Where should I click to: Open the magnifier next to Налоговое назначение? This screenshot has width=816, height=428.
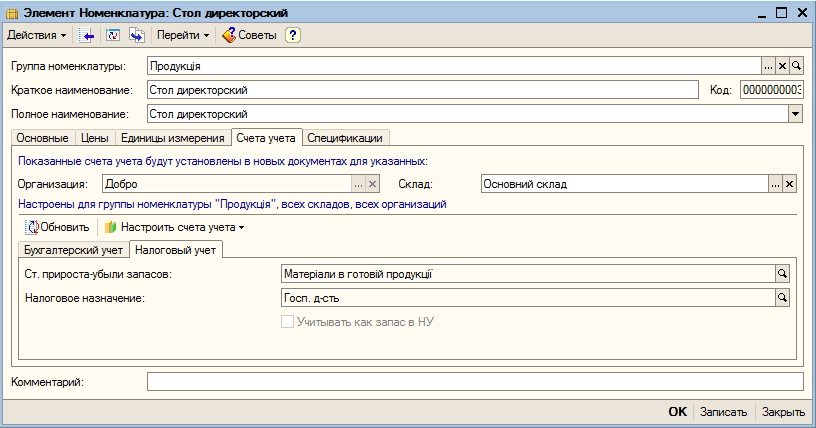[x=782, y=298]
